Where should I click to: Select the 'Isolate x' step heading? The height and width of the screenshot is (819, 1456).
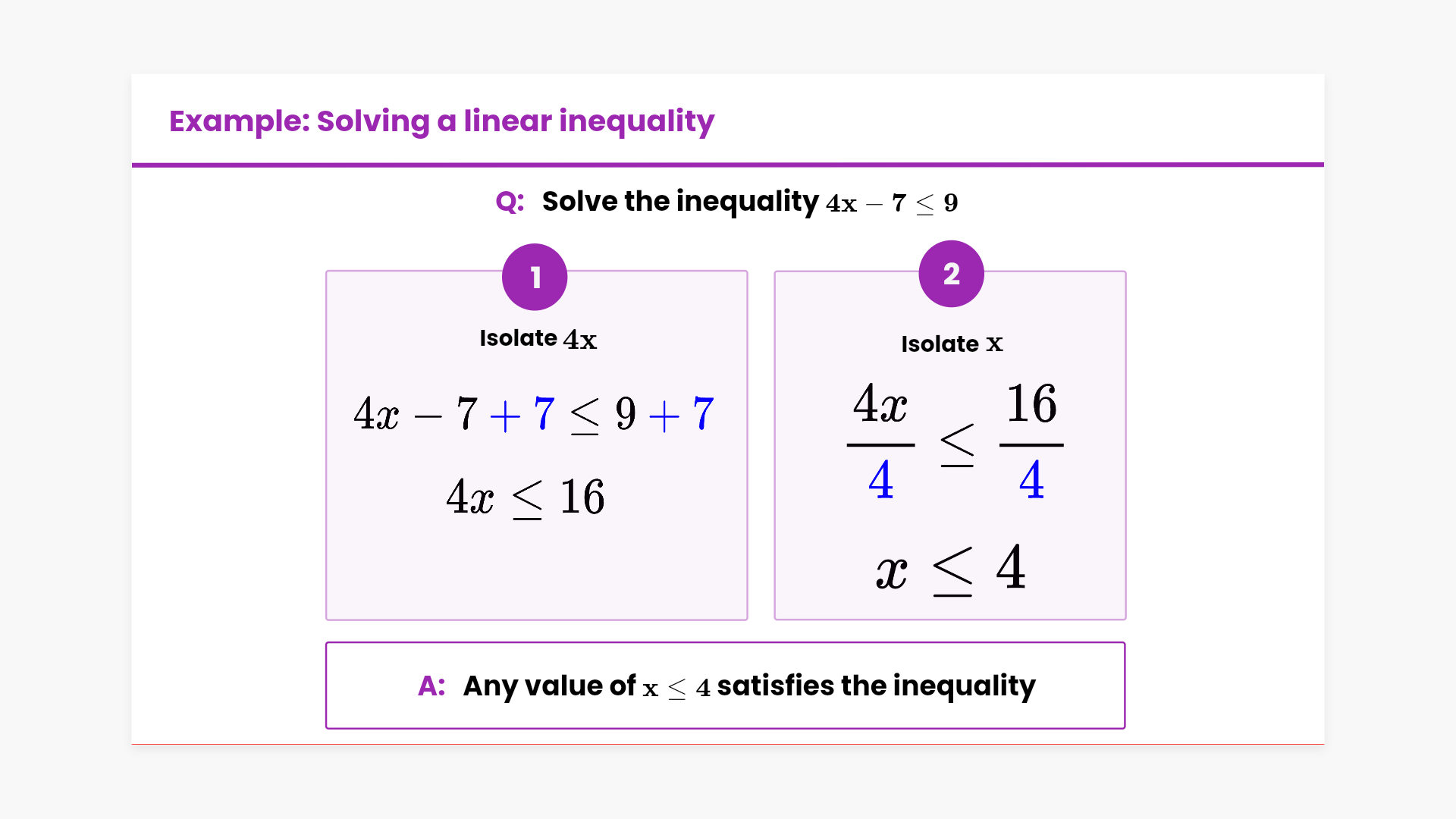[x=952, y=344]
